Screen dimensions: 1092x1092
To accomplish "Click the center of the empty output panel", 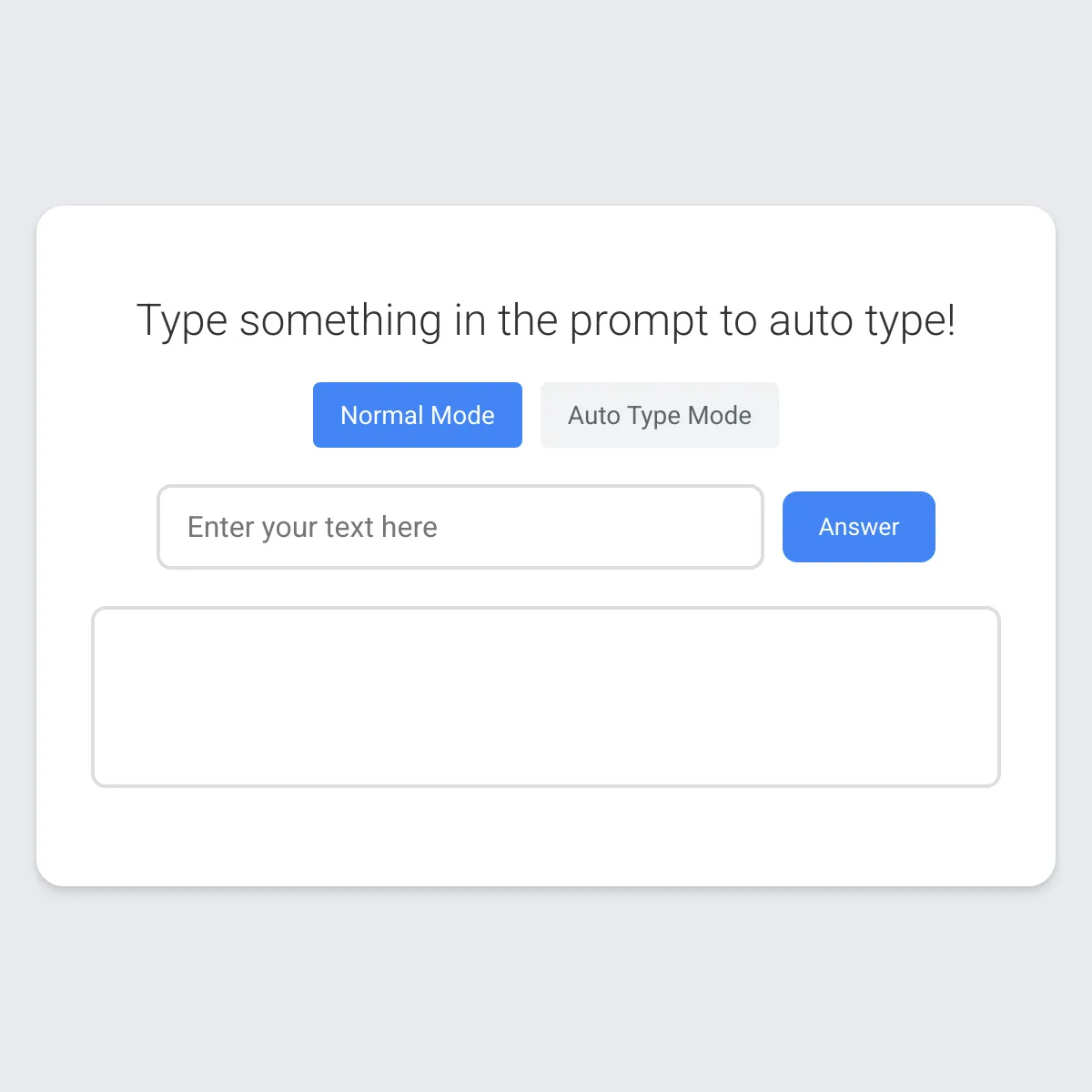I will point(546,697).
